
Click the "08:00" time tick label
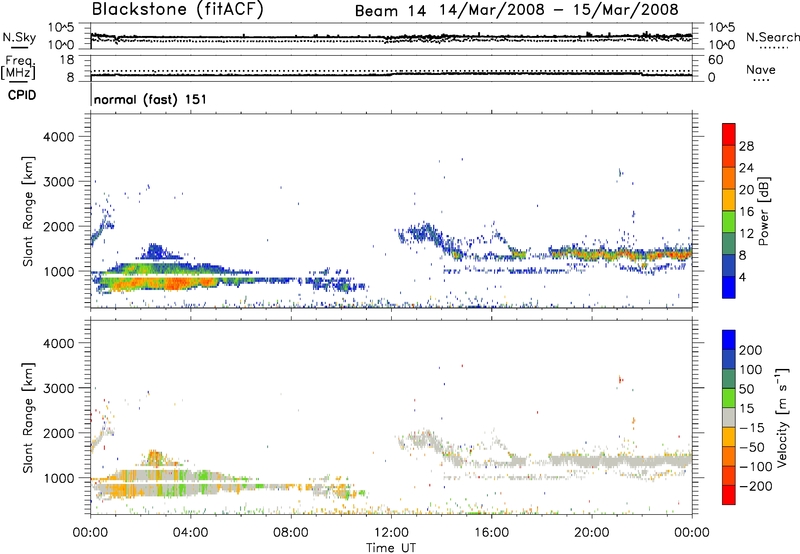(x=291, y=533)
